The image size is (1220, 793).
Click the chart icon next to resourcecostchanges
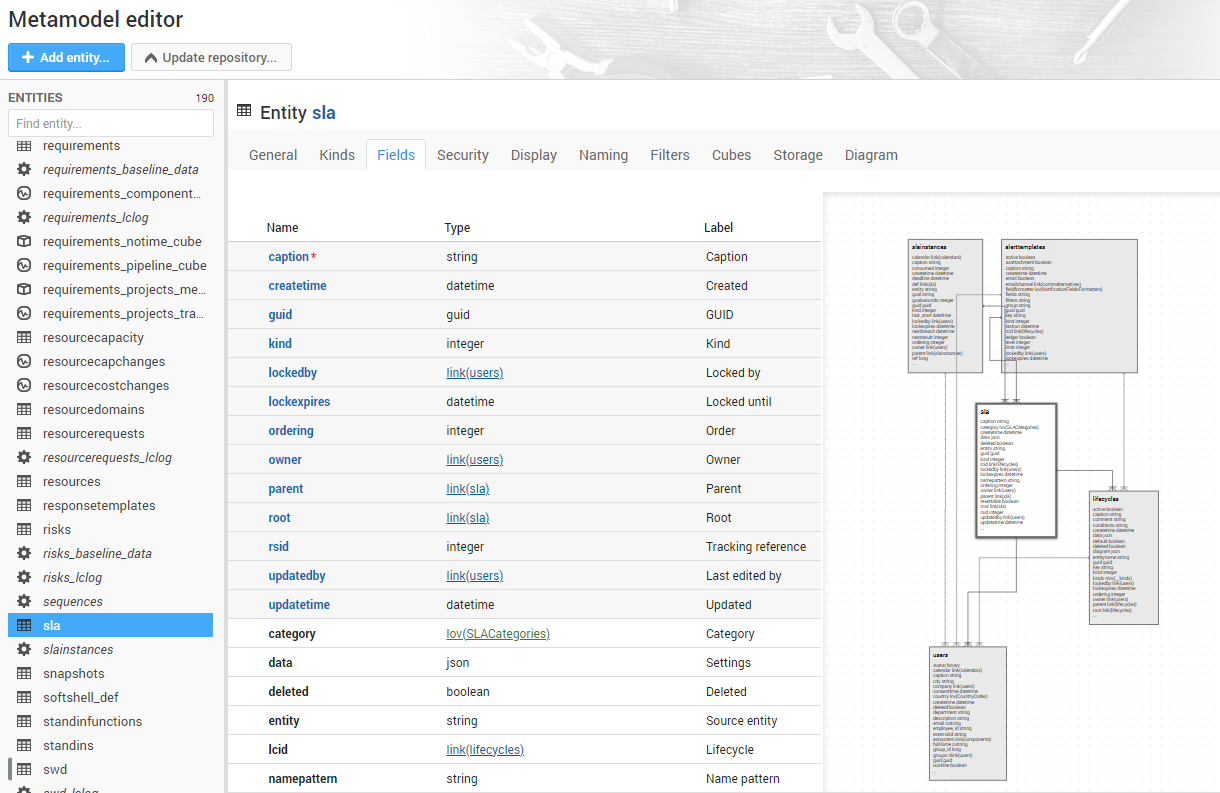[24, 386]
